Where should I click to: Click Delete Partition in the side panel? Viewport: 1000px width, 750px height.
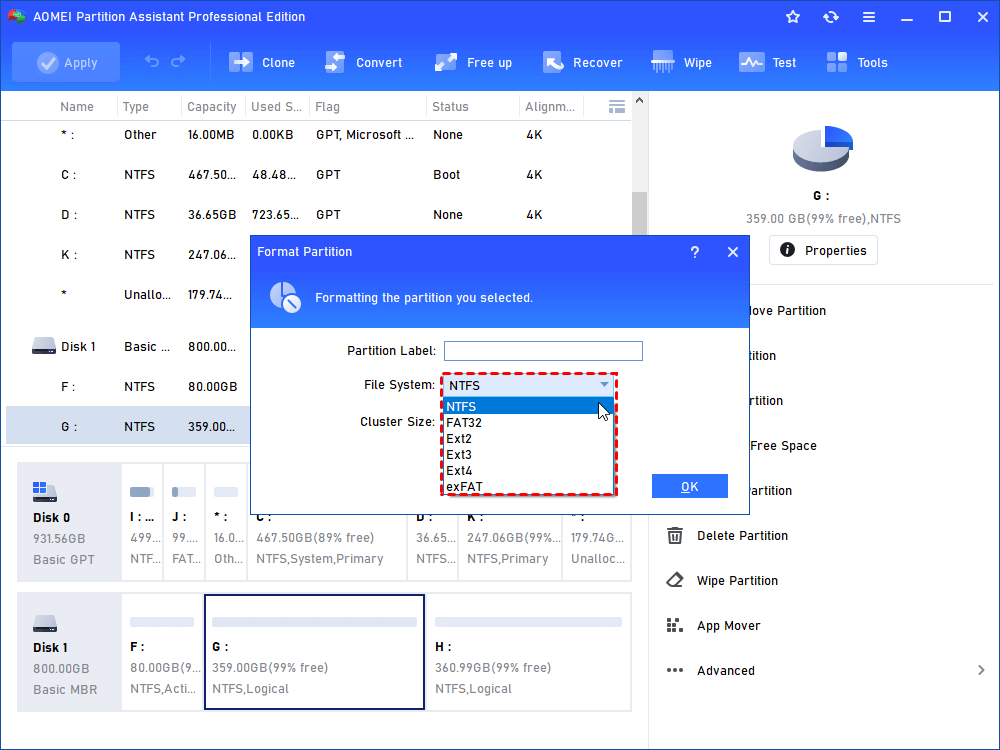pyautogui.click(x=742, y=536)
